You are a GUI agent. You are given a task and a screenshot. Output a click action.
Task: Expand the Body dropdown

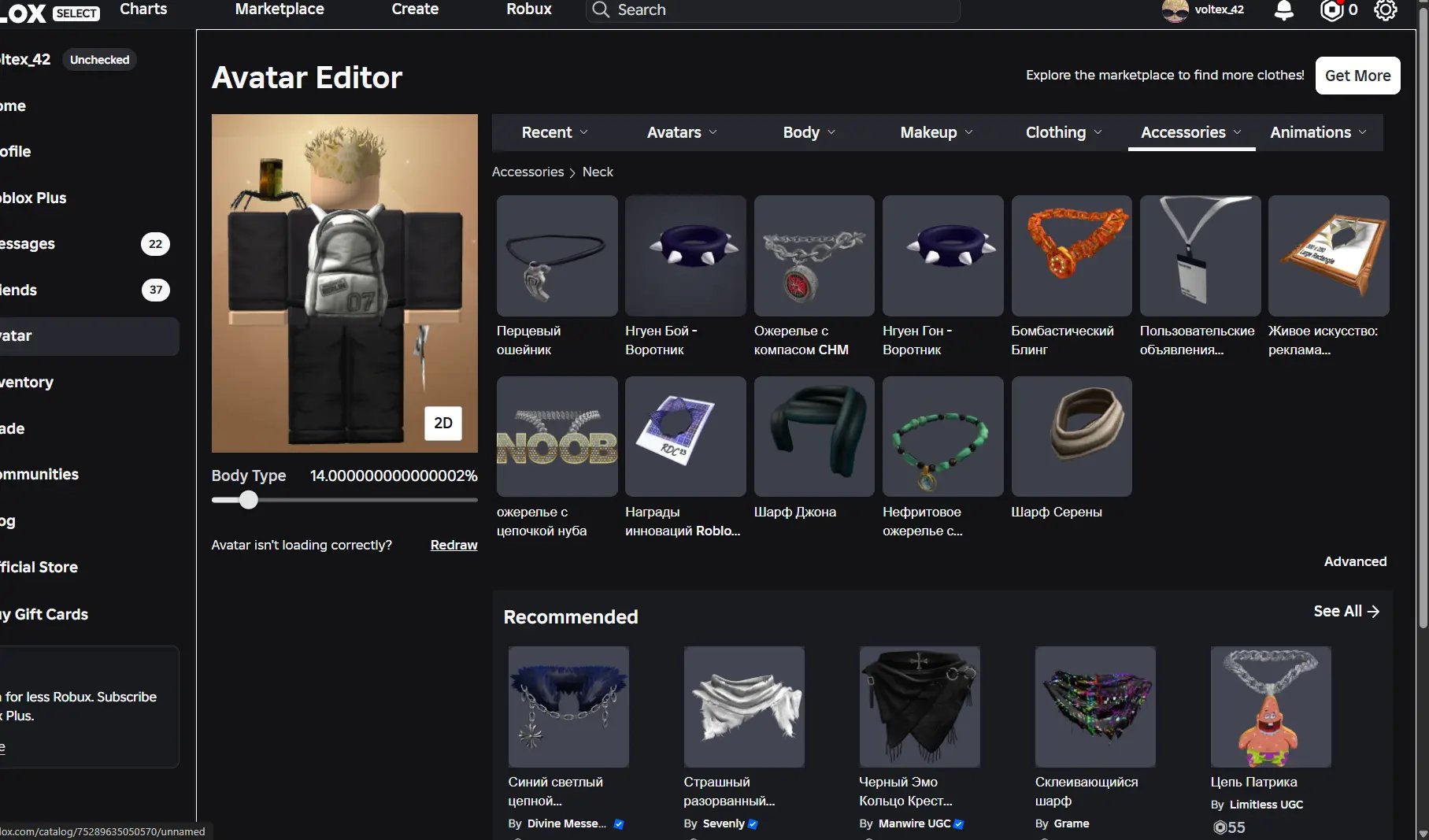pyautogui.click(x=809, y=132)
